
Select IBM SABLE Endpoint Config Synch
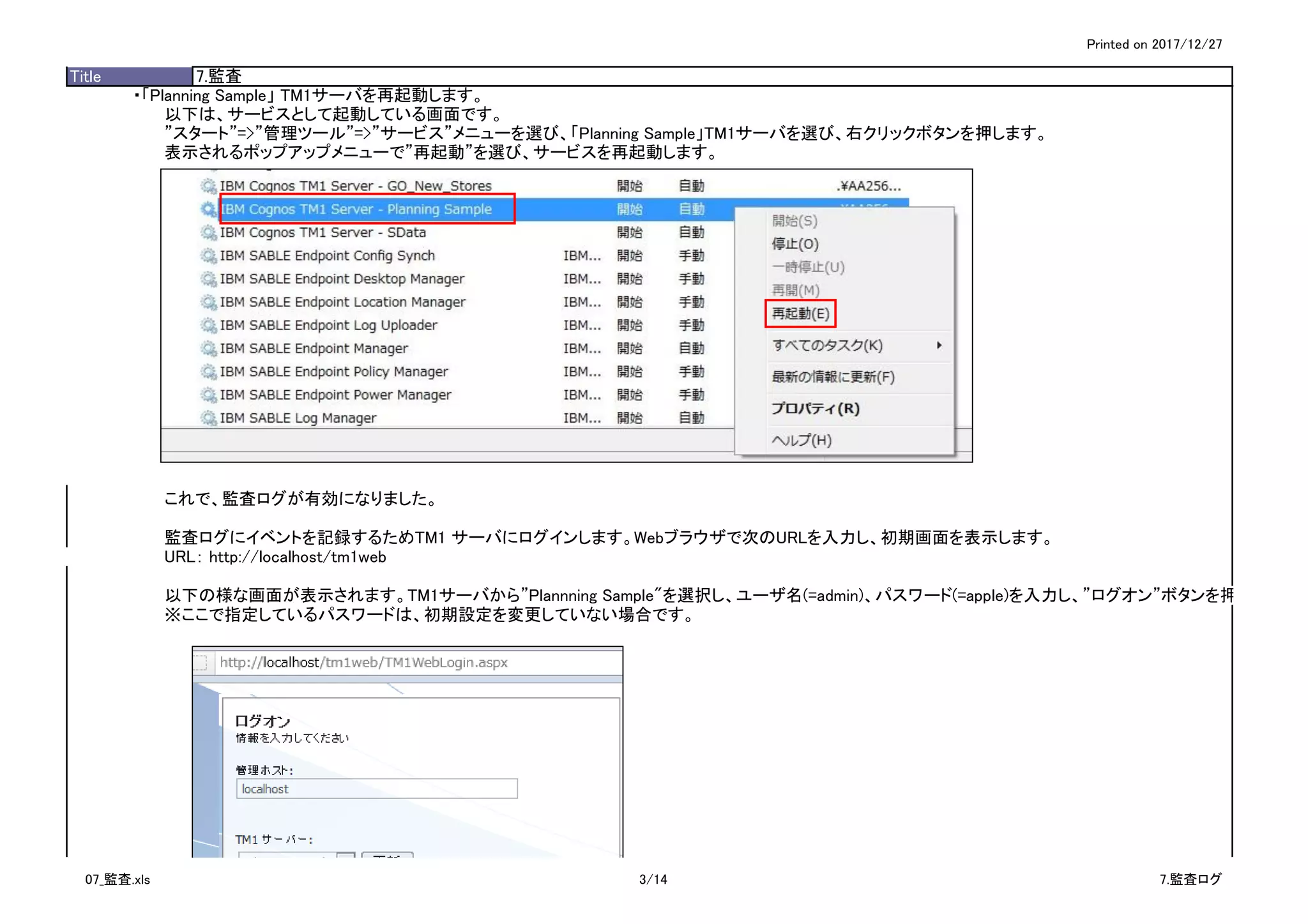[x=327, y=255]
